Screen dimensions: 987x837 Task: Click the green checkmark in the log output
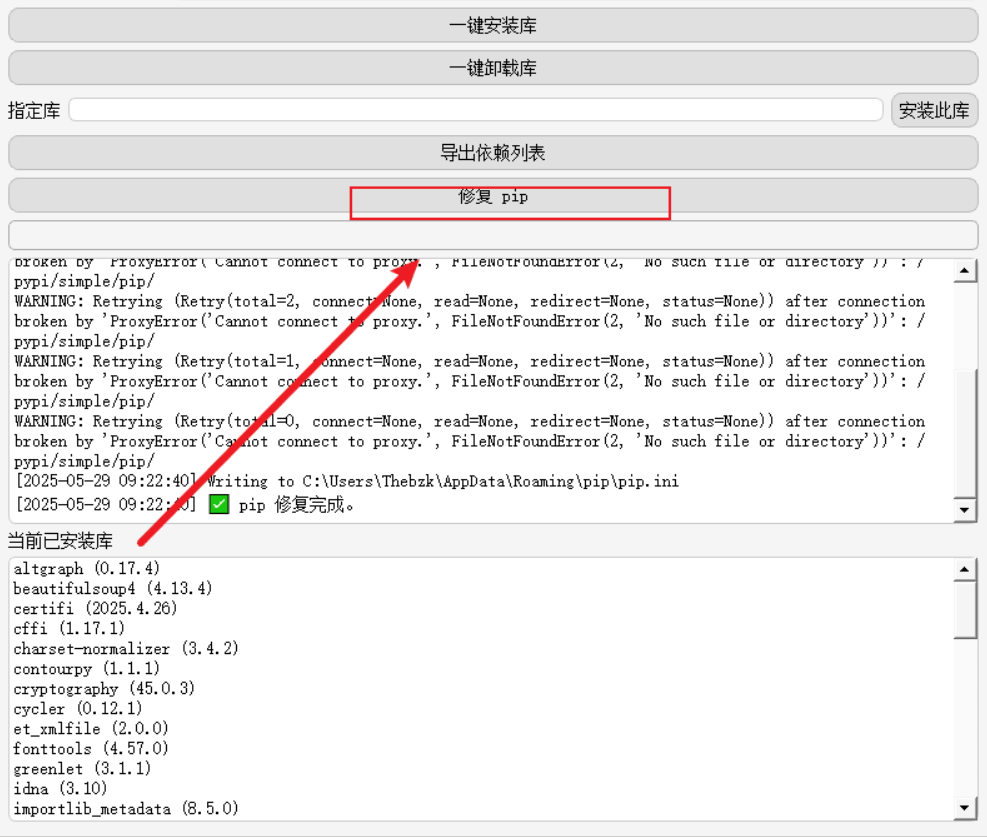[219, 505]
